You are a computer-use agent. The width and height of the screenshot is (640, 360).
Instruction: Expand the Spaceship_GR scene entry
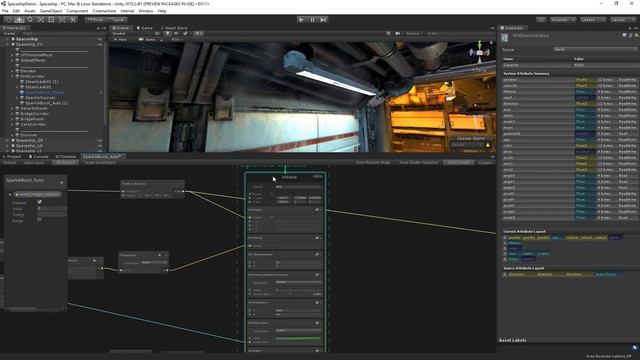(x=8, y=140)
